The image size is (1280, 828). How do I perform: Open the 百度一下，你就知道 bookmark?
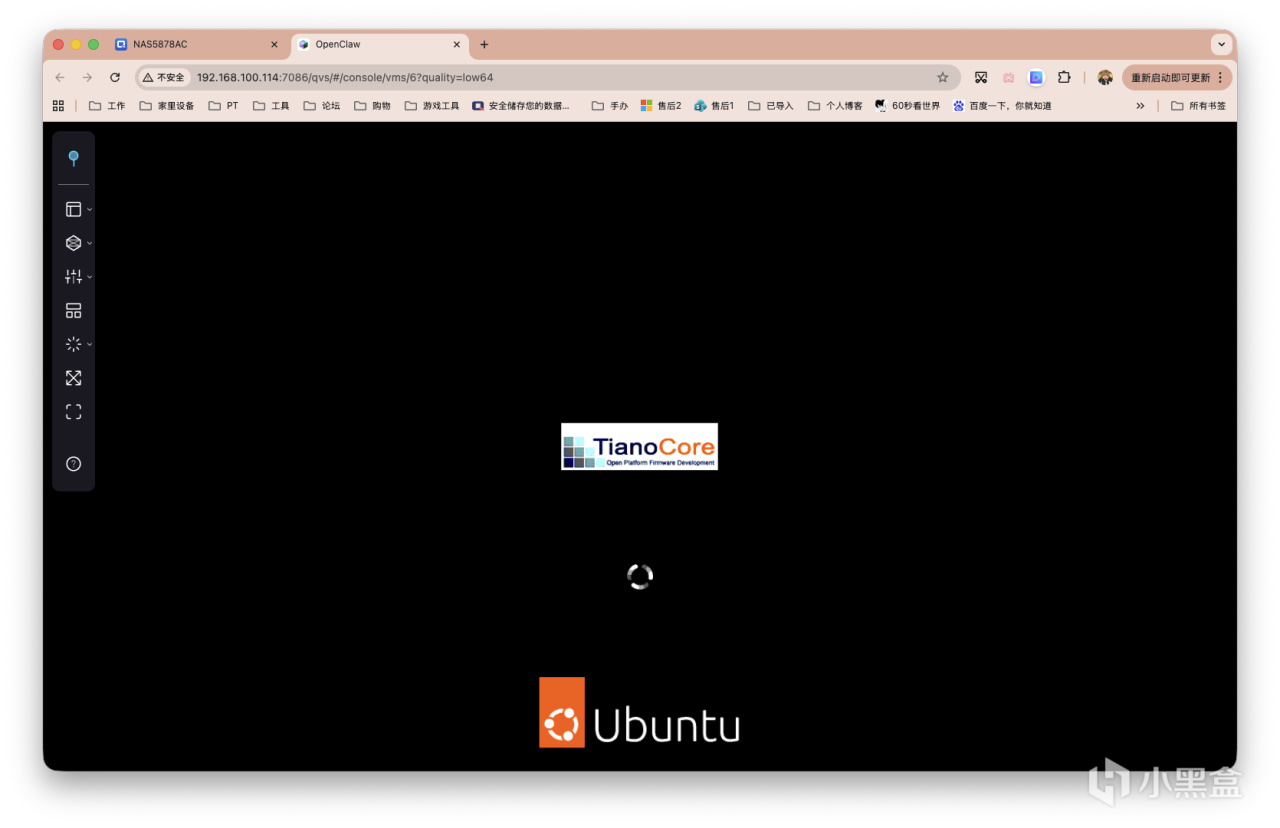[x=1002, y=106]
